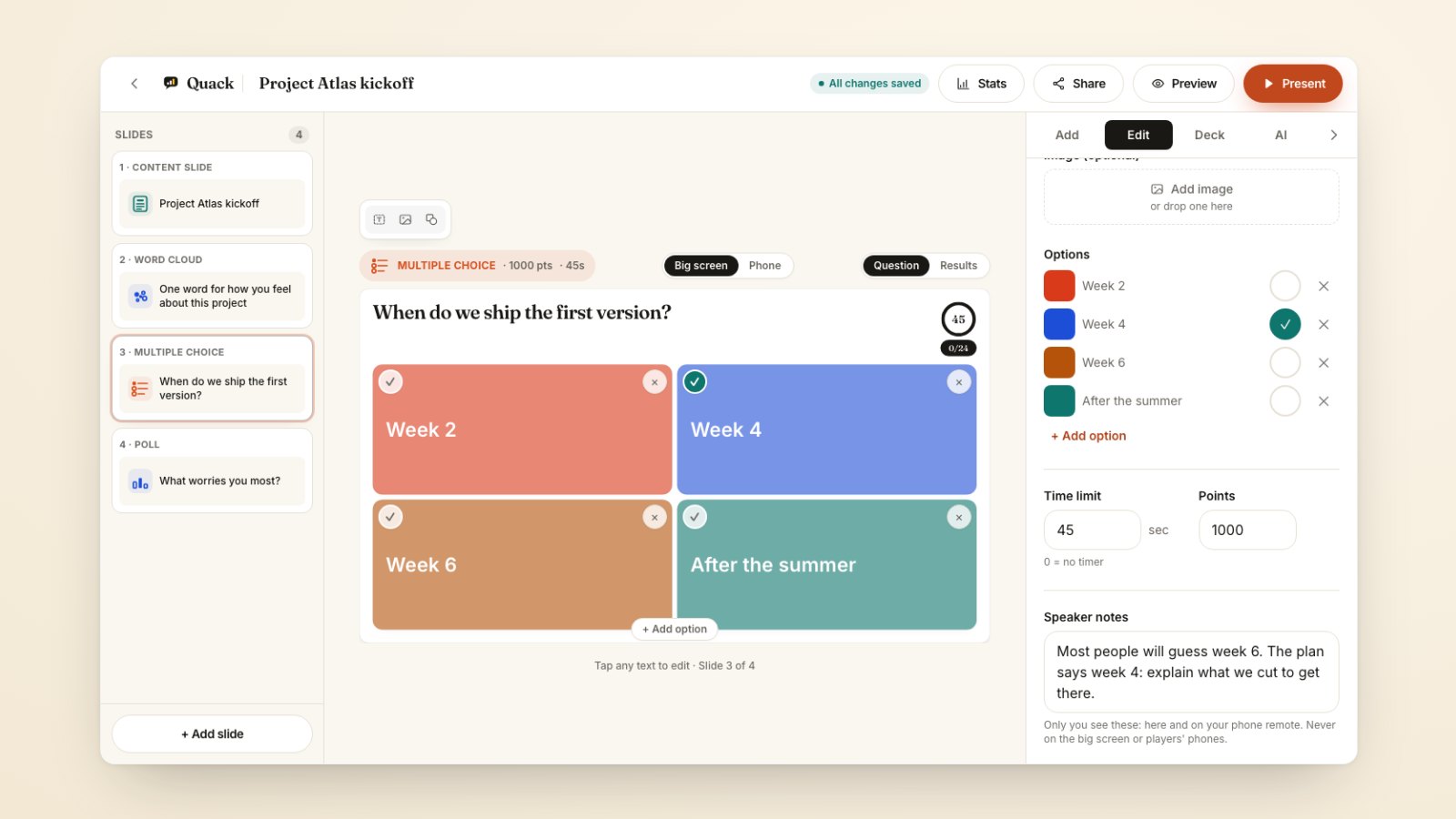Start presenting with the Present button
The image size is (1456, 819).
(1293, 84)
